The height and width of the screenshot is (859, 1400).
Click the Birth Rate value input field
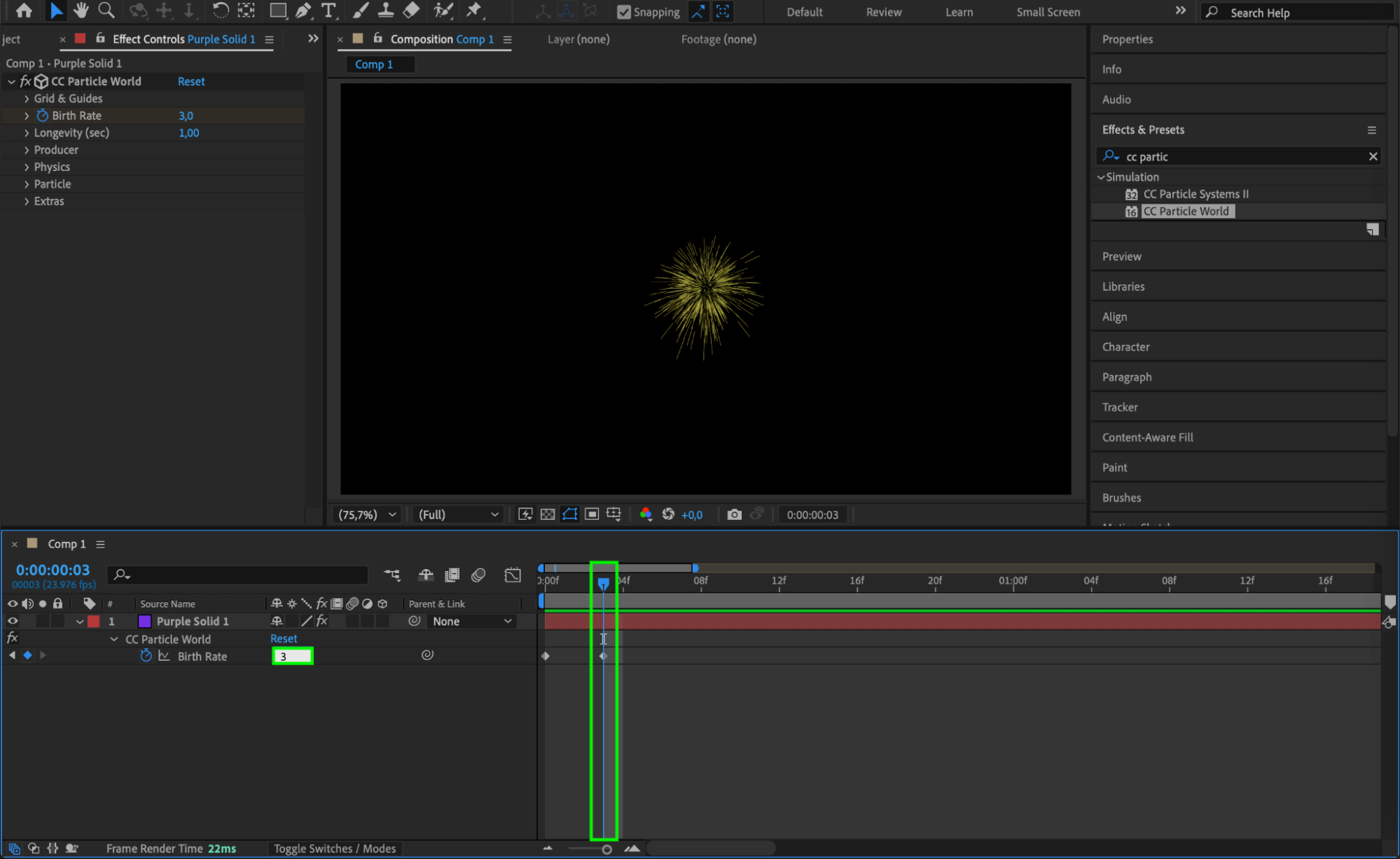pos(292,657)
